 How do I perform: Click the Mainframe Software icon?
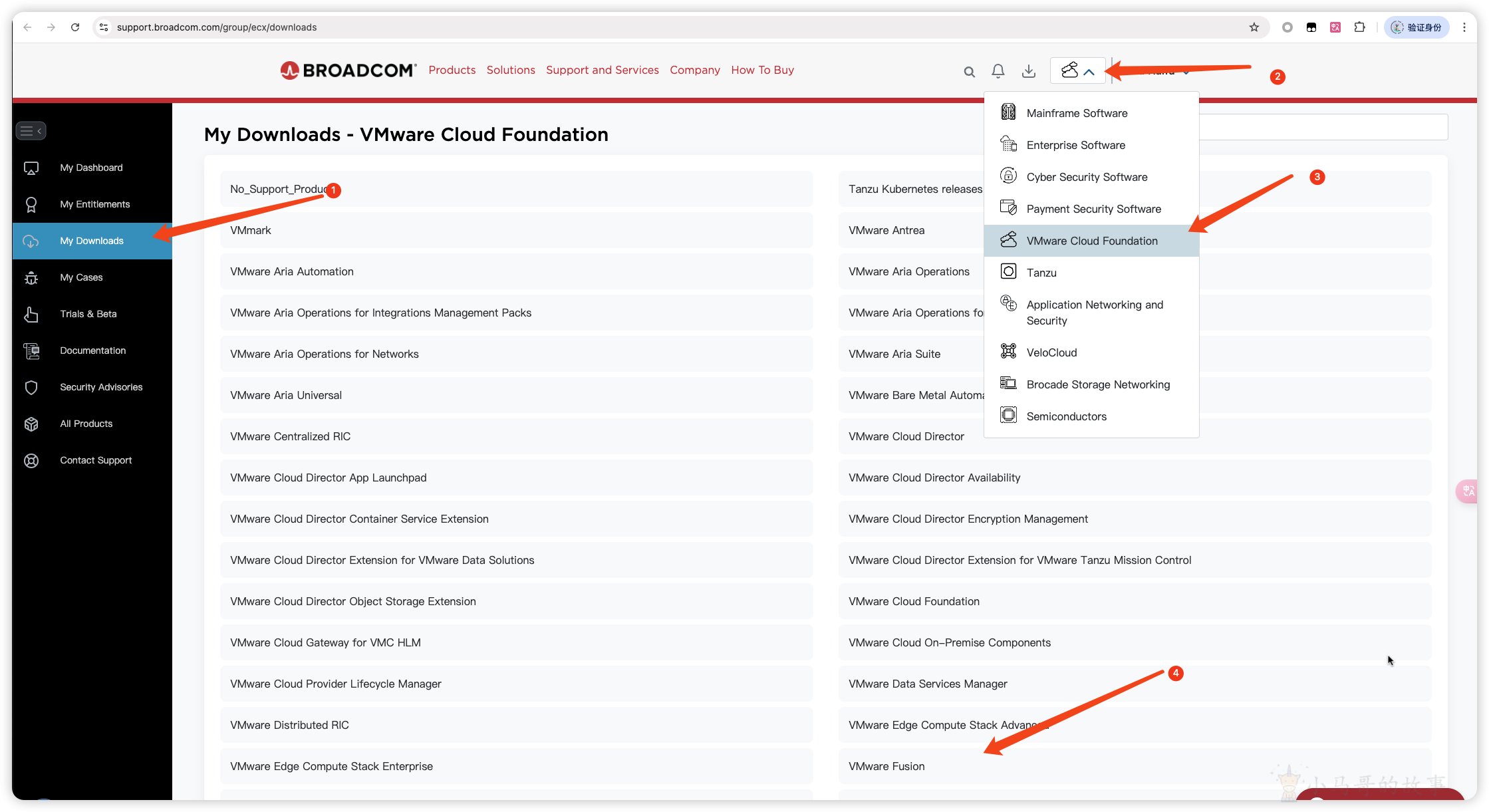tap(1008, 112)
